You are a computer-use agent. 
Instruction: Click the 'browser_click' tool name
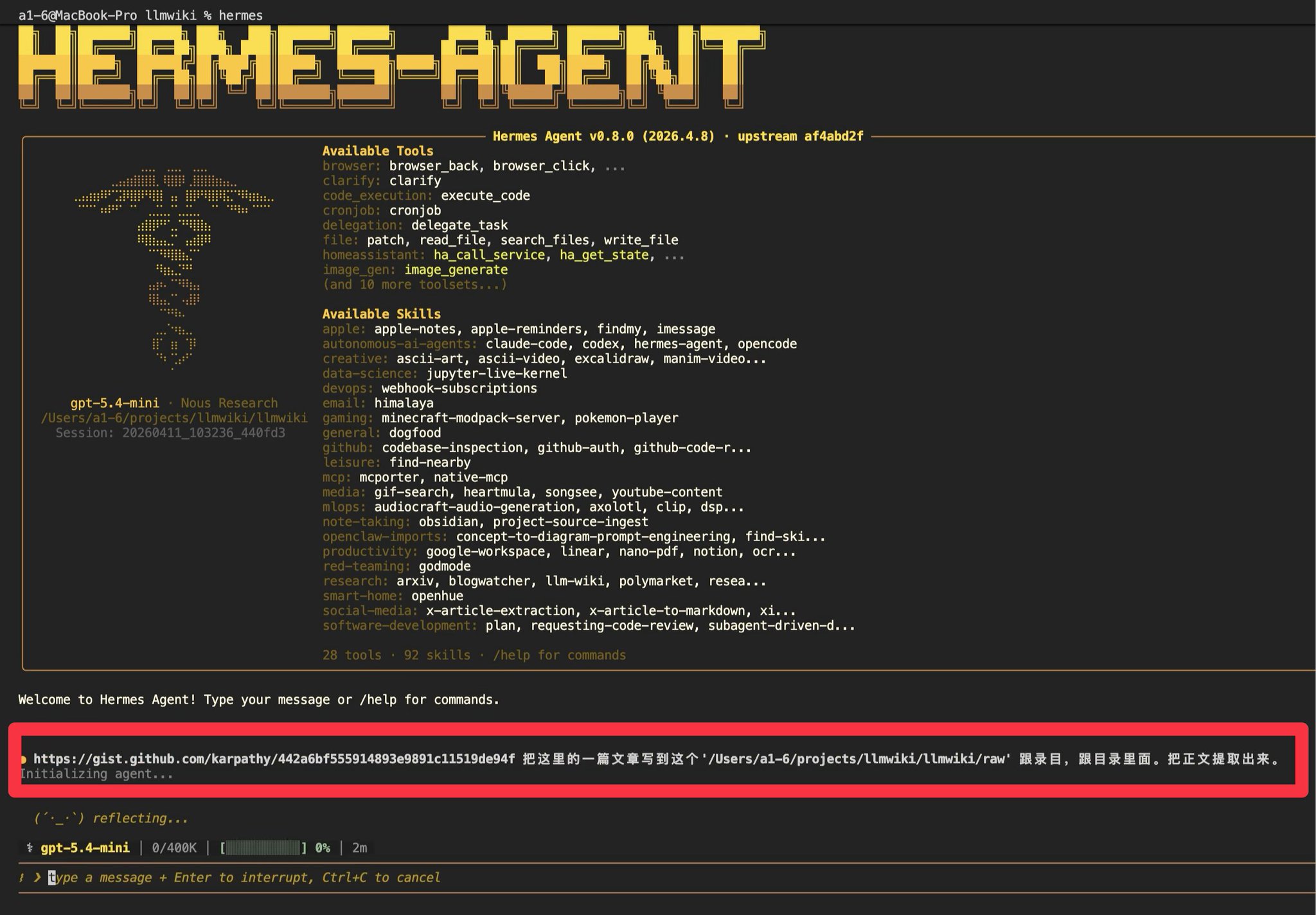(x=541, y=166)
